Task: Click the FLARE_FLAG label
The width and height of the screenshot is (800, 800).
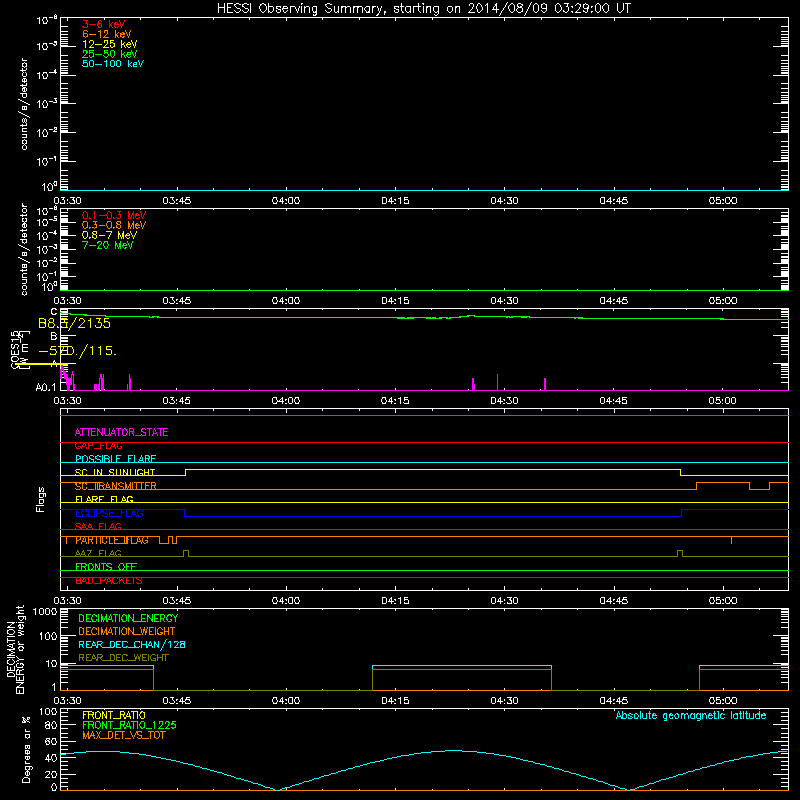Action: 104,499
